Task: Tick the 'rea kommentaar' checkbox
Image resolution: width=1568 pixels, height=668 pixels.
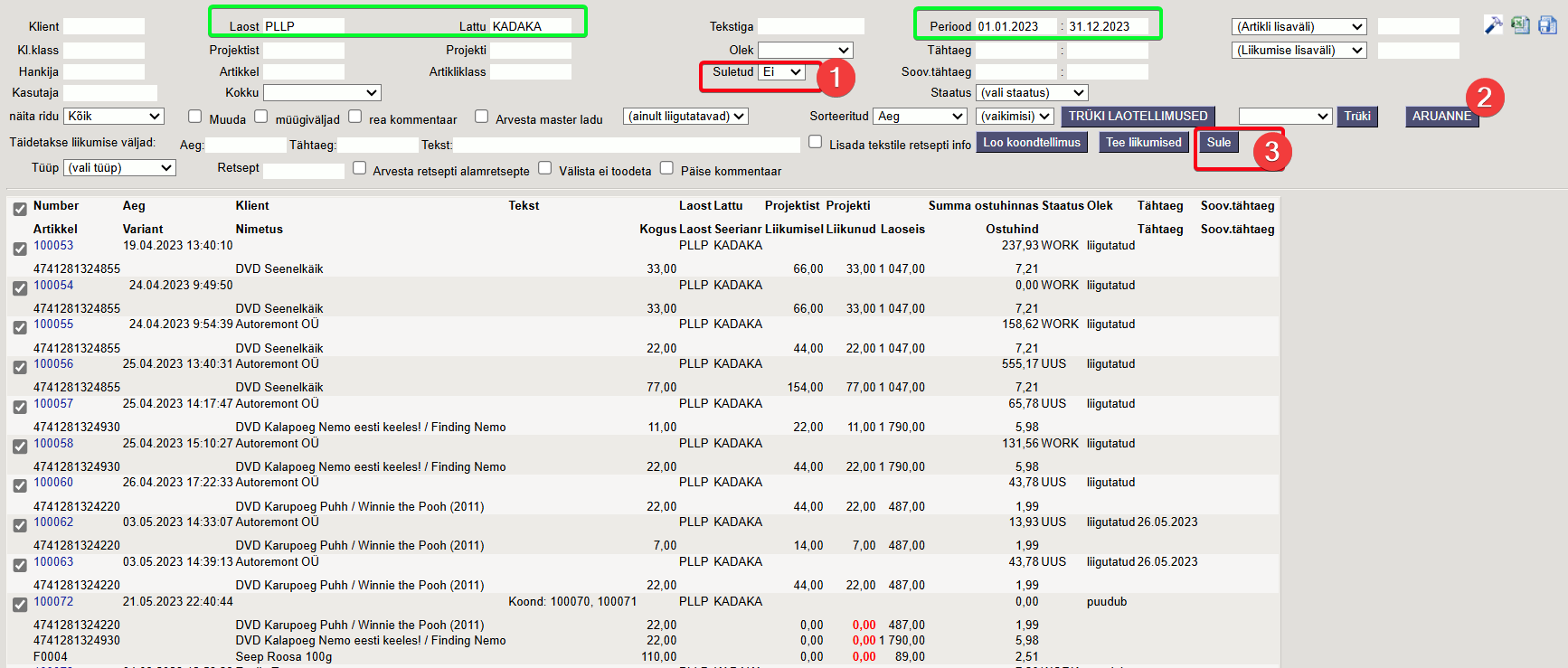Action: click(x=355, y=117)
